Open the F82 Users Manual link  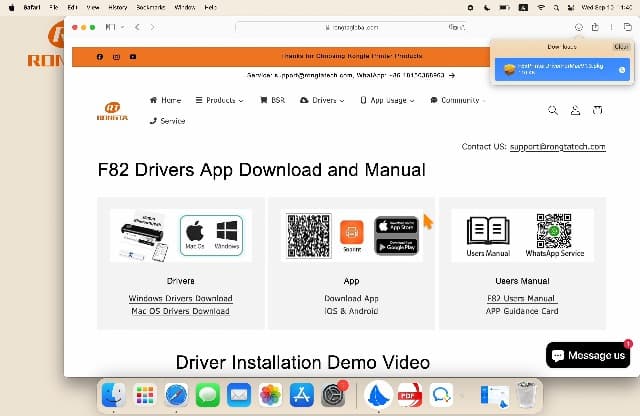point(521,298)
